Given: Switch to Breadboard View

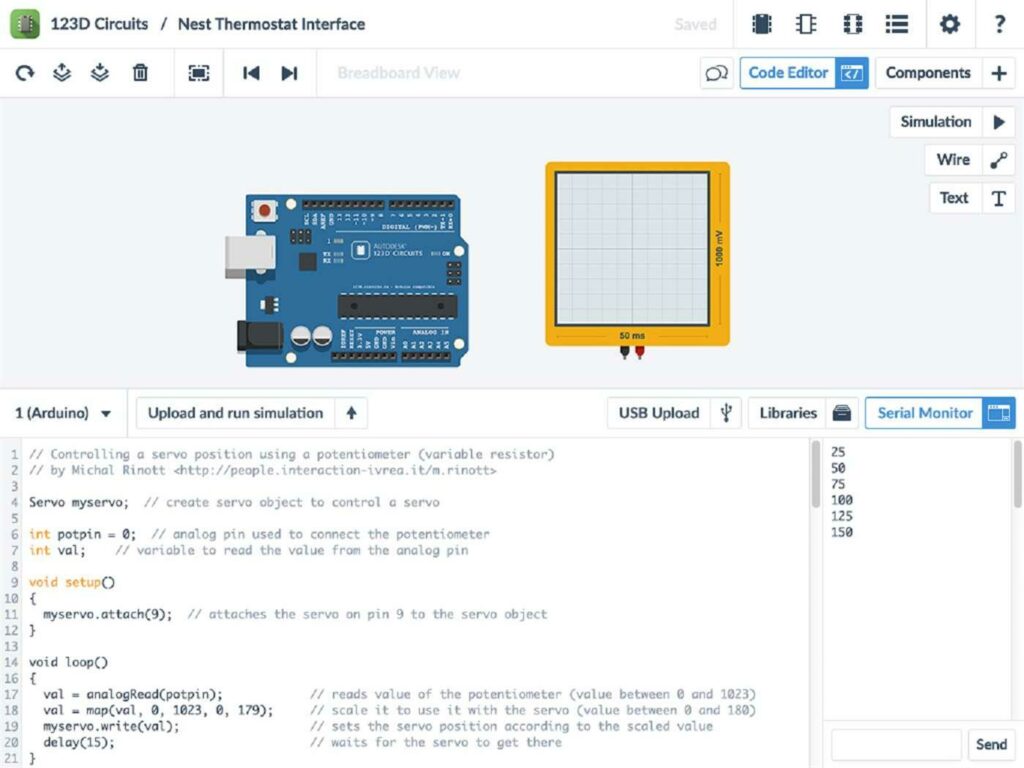Looking at the screenshot, I should 399,72.
